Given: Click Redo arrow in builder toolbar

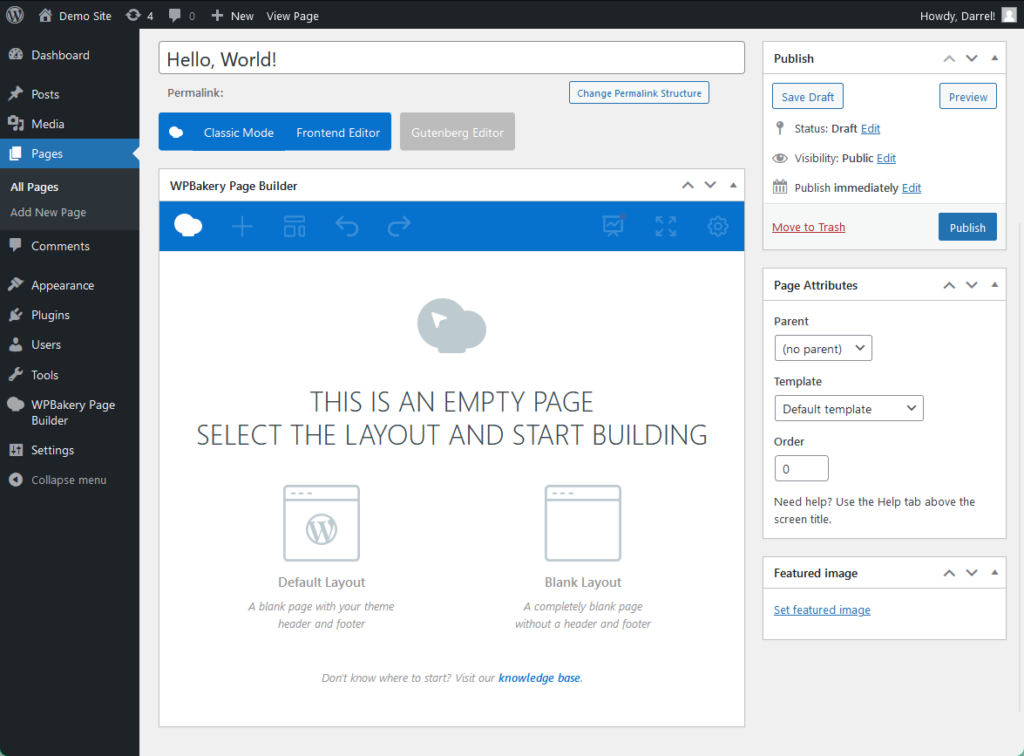Looking at the screenshot, I should tap(399, 227).
